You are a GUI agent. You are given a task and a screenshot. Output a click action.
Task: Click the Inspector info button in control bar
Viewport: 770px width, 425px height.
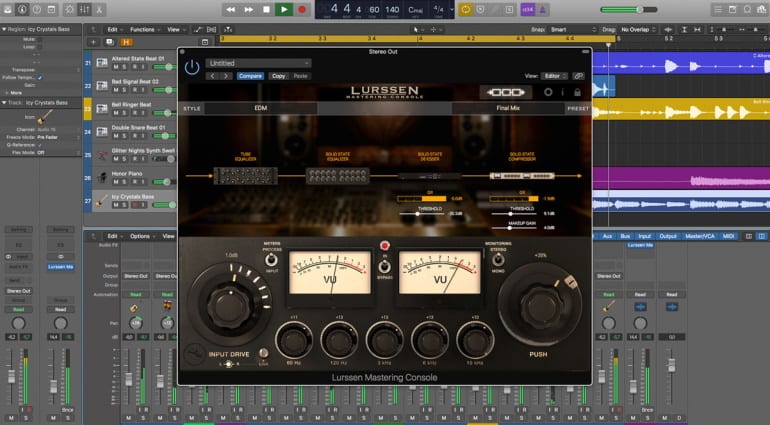(x=22, y=9)
